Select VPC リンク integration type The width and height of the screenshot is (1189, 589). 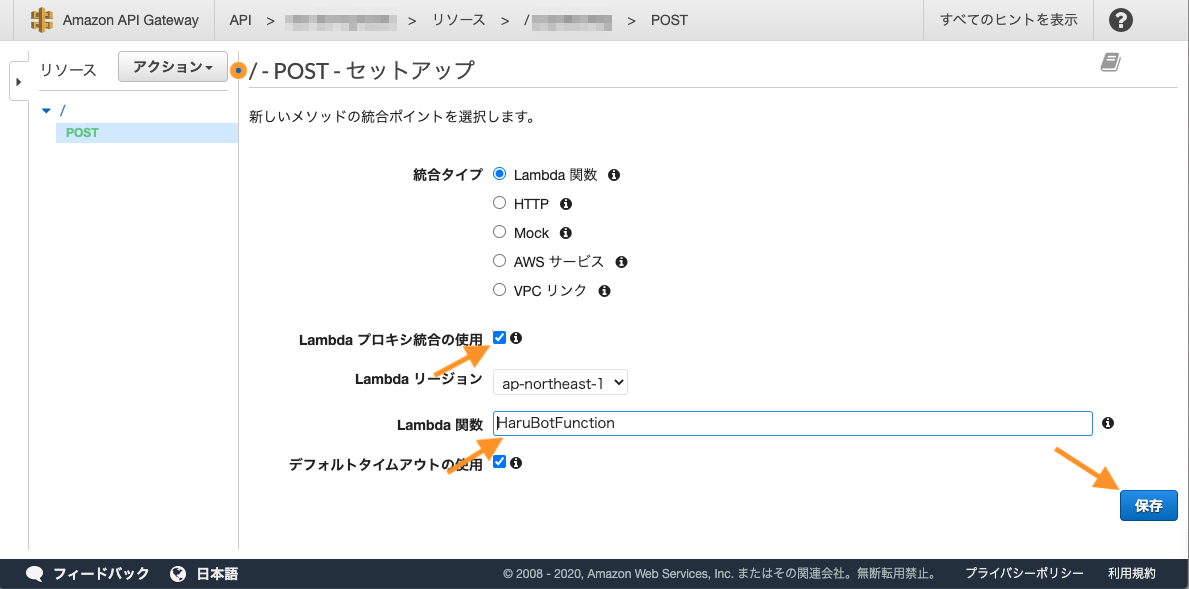point(499,290)
